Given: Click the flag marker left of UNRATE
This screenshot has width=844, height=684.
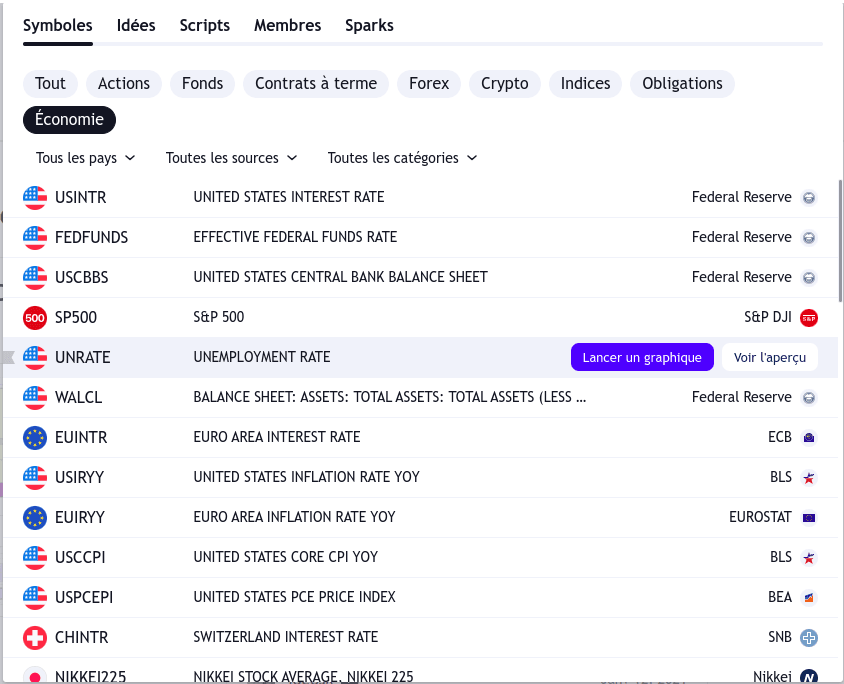Looking at the screenshot, I should tap(8, 357).
